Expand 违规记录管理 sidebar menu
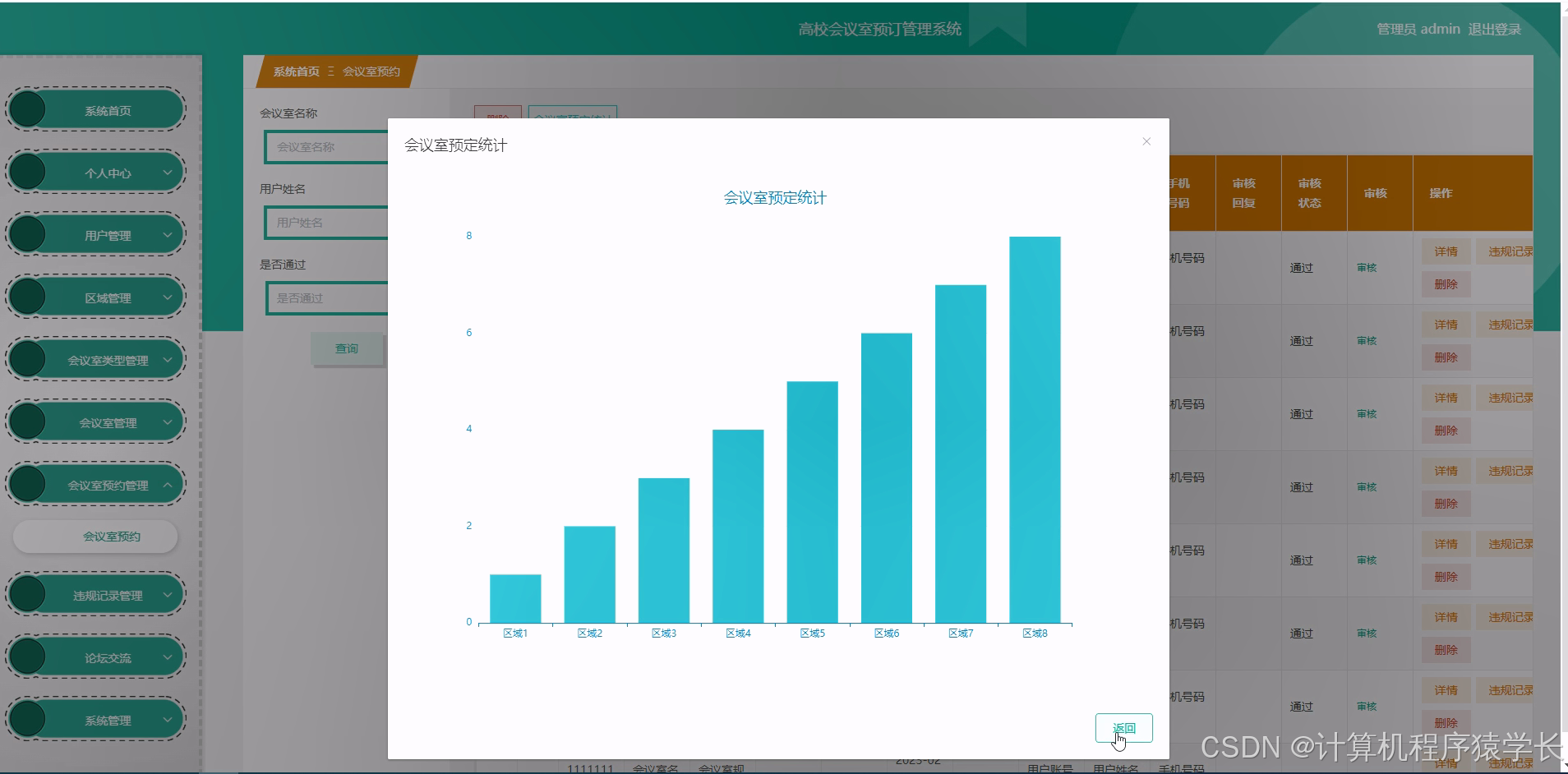Image resolution: width=1568 pixels, height=774 pixels. (x=95, y=595)
